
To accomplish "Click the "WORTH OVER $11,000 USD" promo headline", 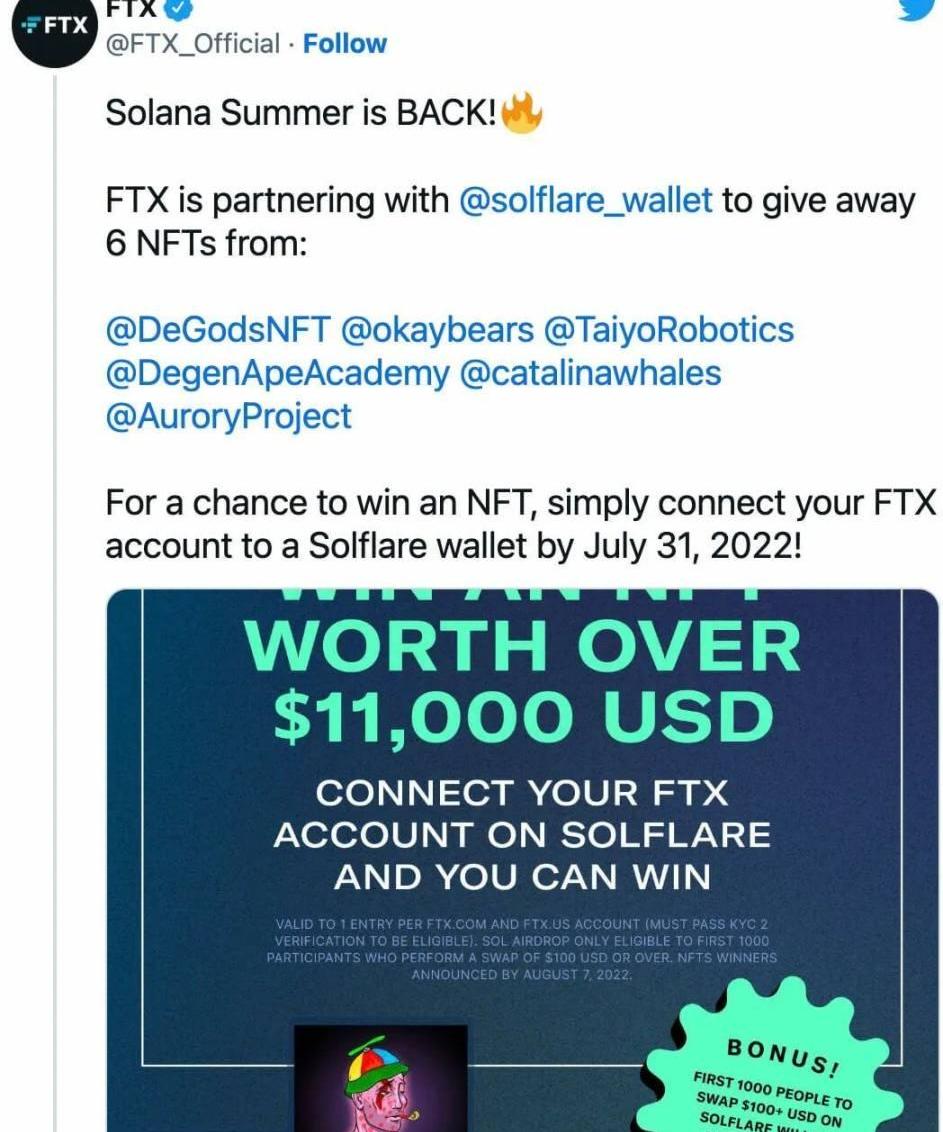I will [523, 681].
